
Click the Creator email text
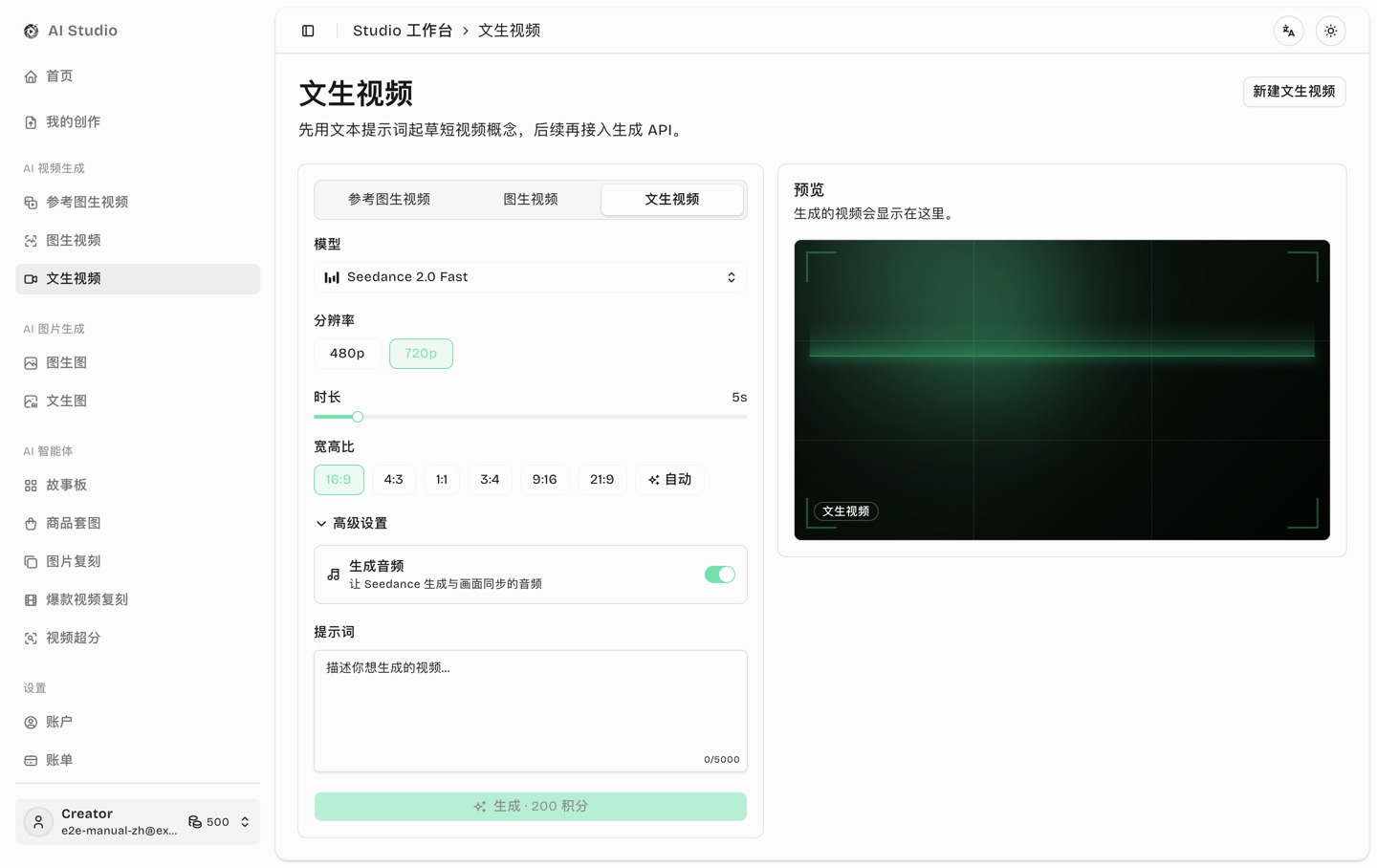tap(120, 831)
